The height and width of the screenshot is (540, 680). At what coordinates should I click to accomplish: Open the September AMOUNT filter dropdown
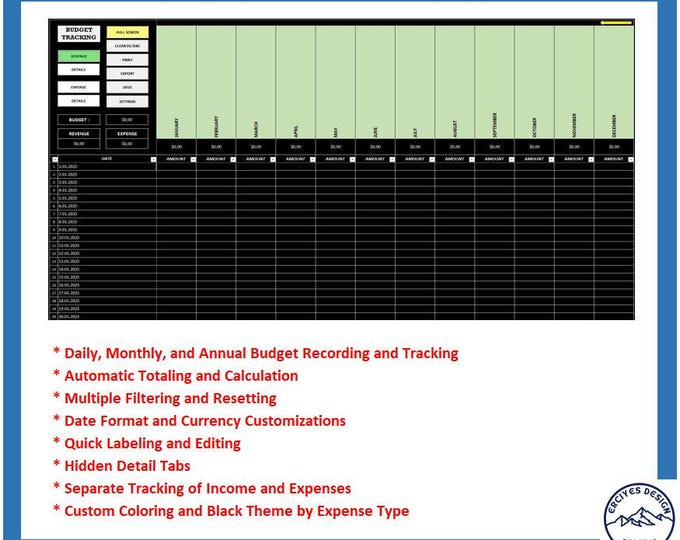tap(511, 160)
